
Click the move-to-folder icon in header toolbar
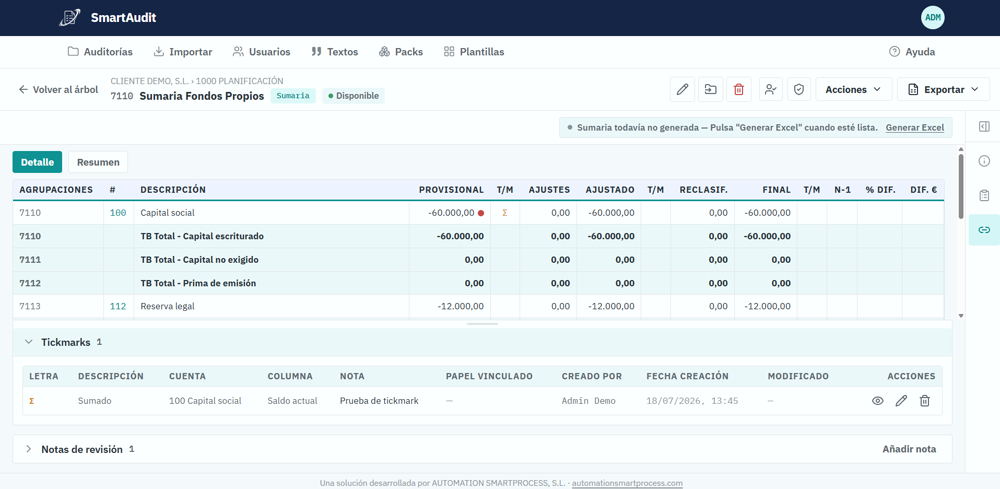(x=710, y=89)
